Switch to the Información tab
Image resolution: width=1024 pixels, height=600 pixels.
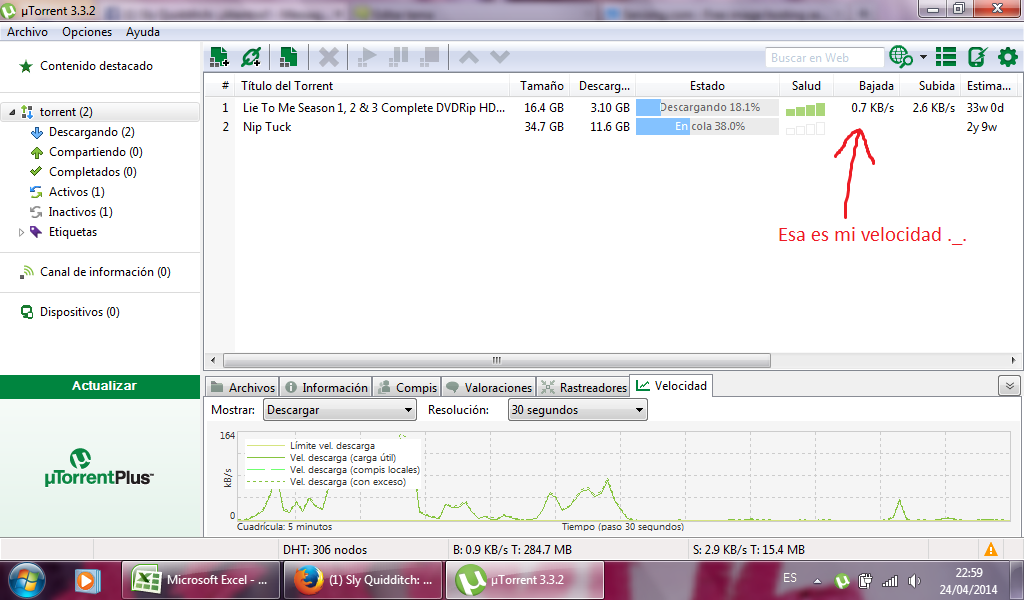click(x=327, y=388)
